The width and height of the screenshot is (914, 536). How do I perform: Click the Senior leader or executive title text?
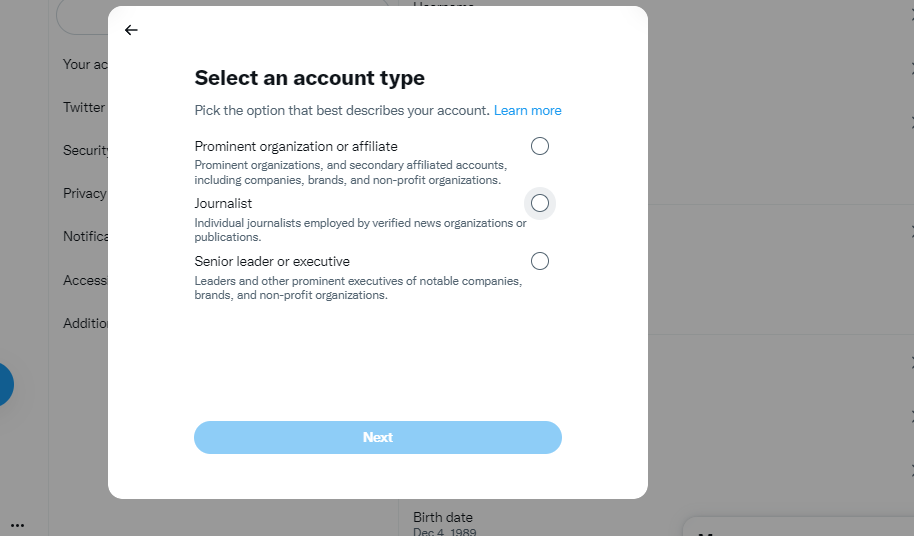pos(272,262)
